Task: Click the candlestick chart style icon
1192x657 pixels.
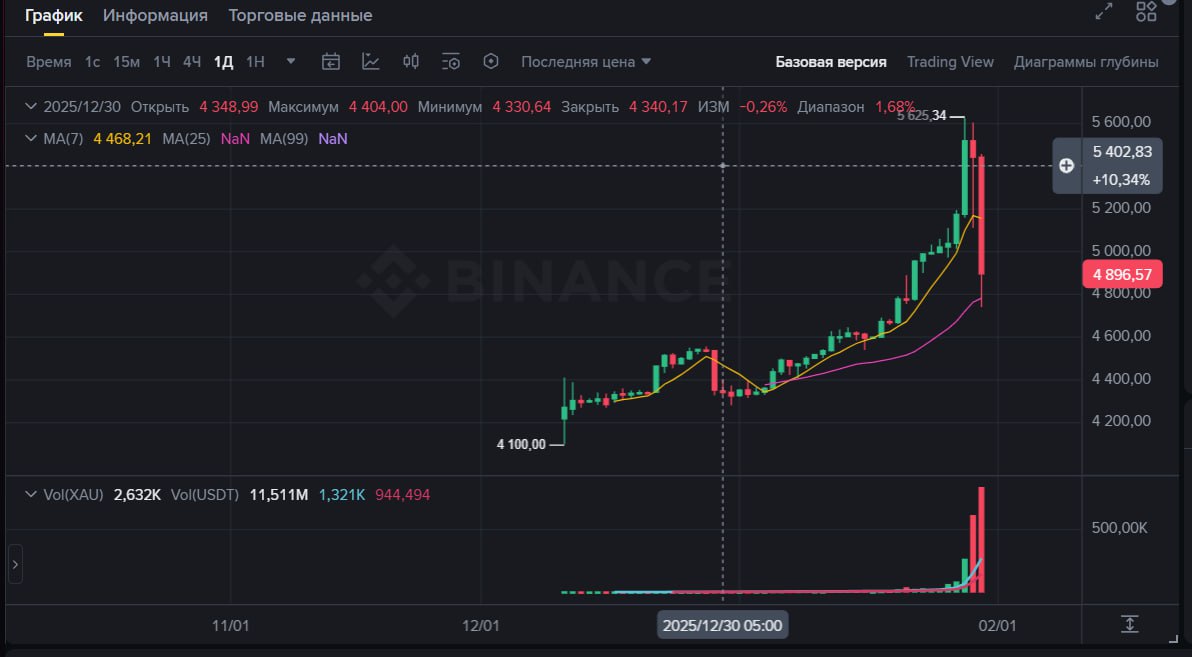Action: pyautogui.click(x=411, y=62)
